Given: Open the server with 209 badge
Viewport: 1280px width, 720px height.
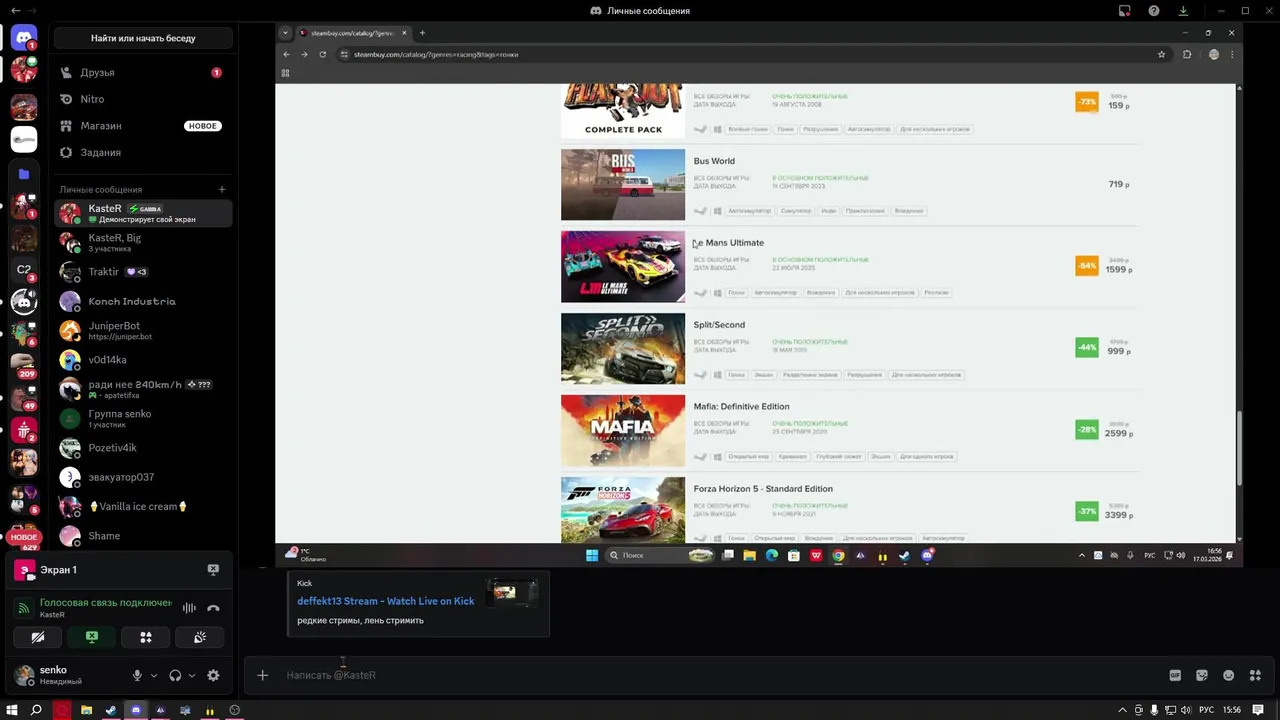Looking at the screenshot, I should tap(24, 364).
